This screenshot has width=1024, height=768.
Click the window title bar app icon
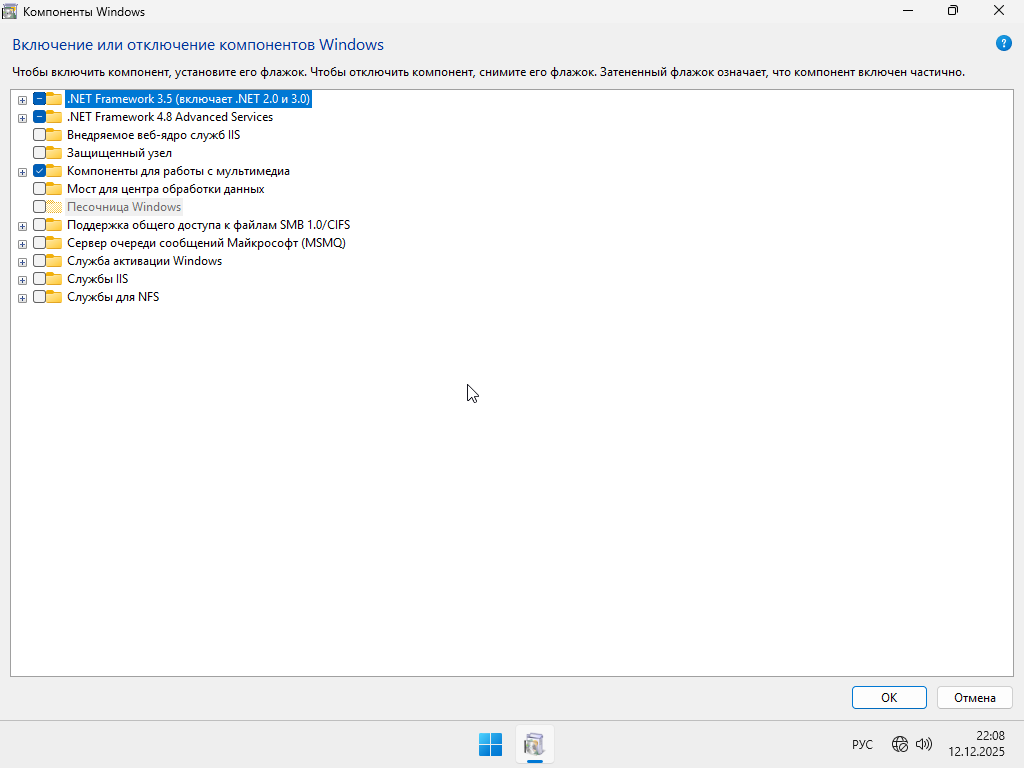(x=11, y=11)
